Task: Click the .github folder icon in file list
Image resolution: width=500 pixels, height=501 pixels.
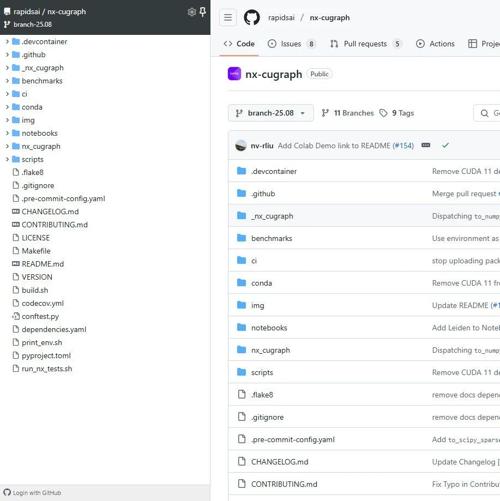Action: tap(241, 193)
